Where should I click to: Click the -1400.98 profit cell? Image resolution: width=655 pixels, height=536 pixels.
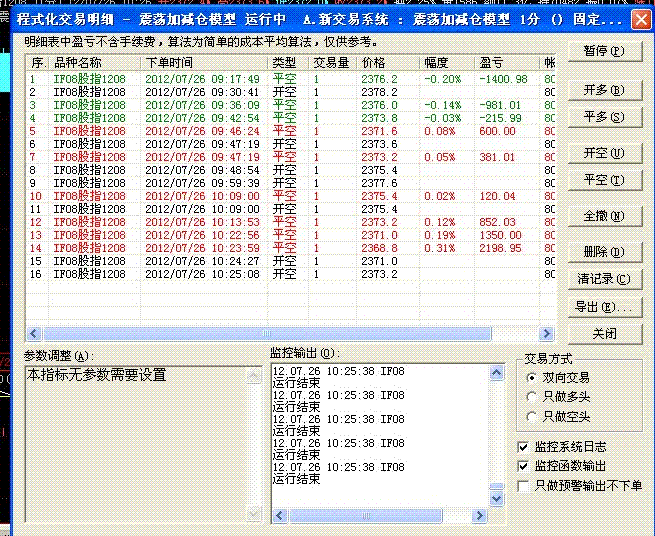click(x=503, y=79)
